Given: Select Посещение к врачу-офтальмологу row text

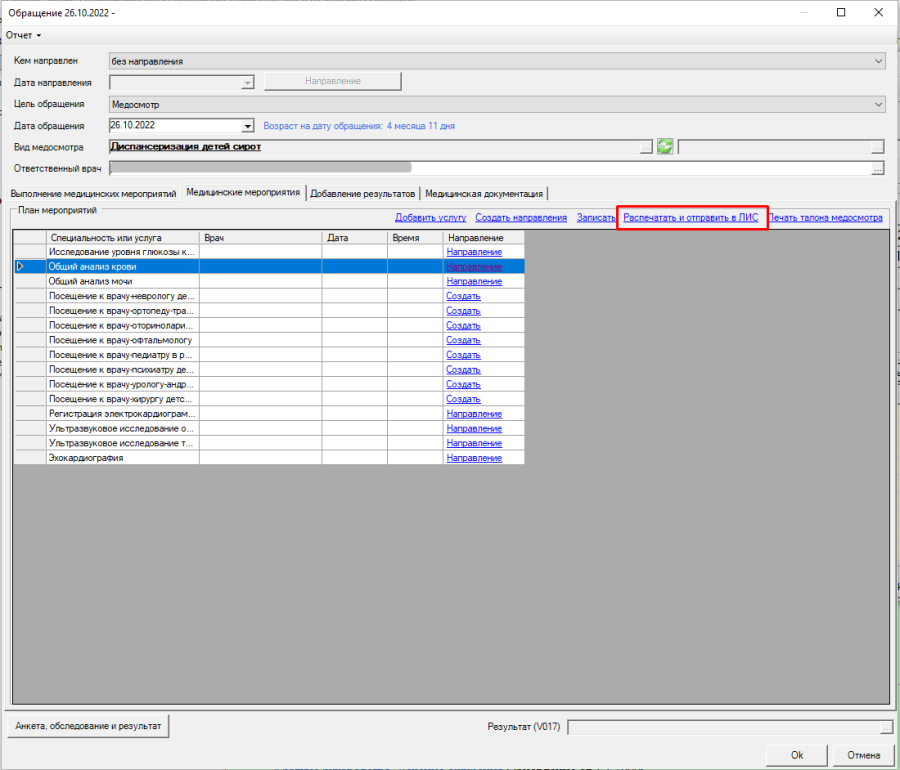Looking at the screenshot, I should (x=121, y=340).
